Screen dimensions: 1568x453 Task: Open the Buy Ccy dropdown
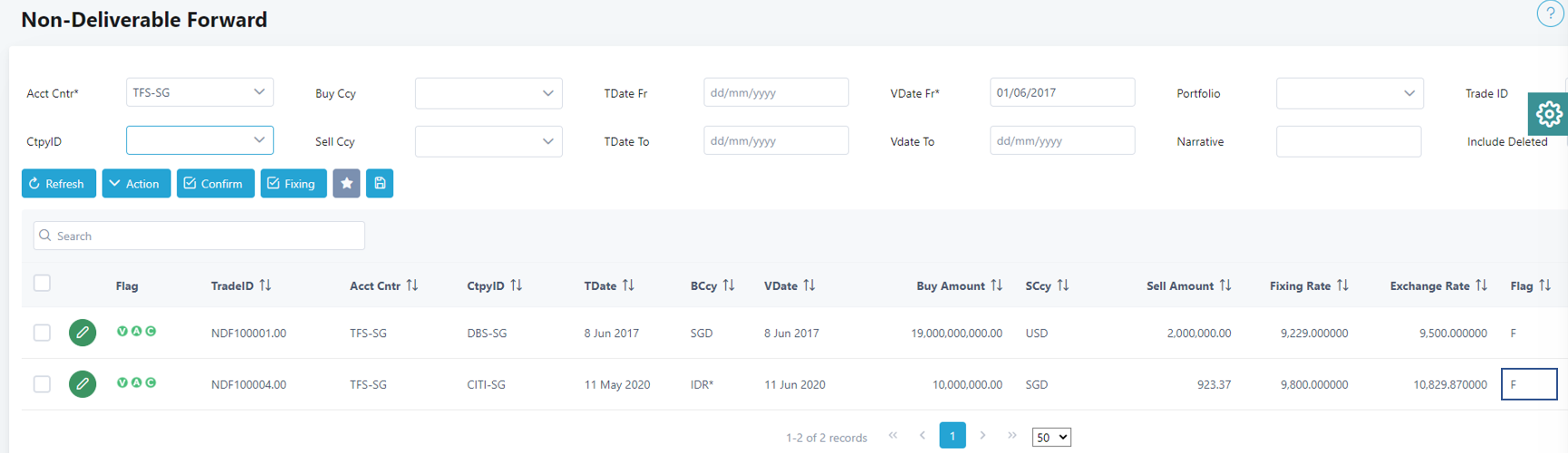click(489, 93)
